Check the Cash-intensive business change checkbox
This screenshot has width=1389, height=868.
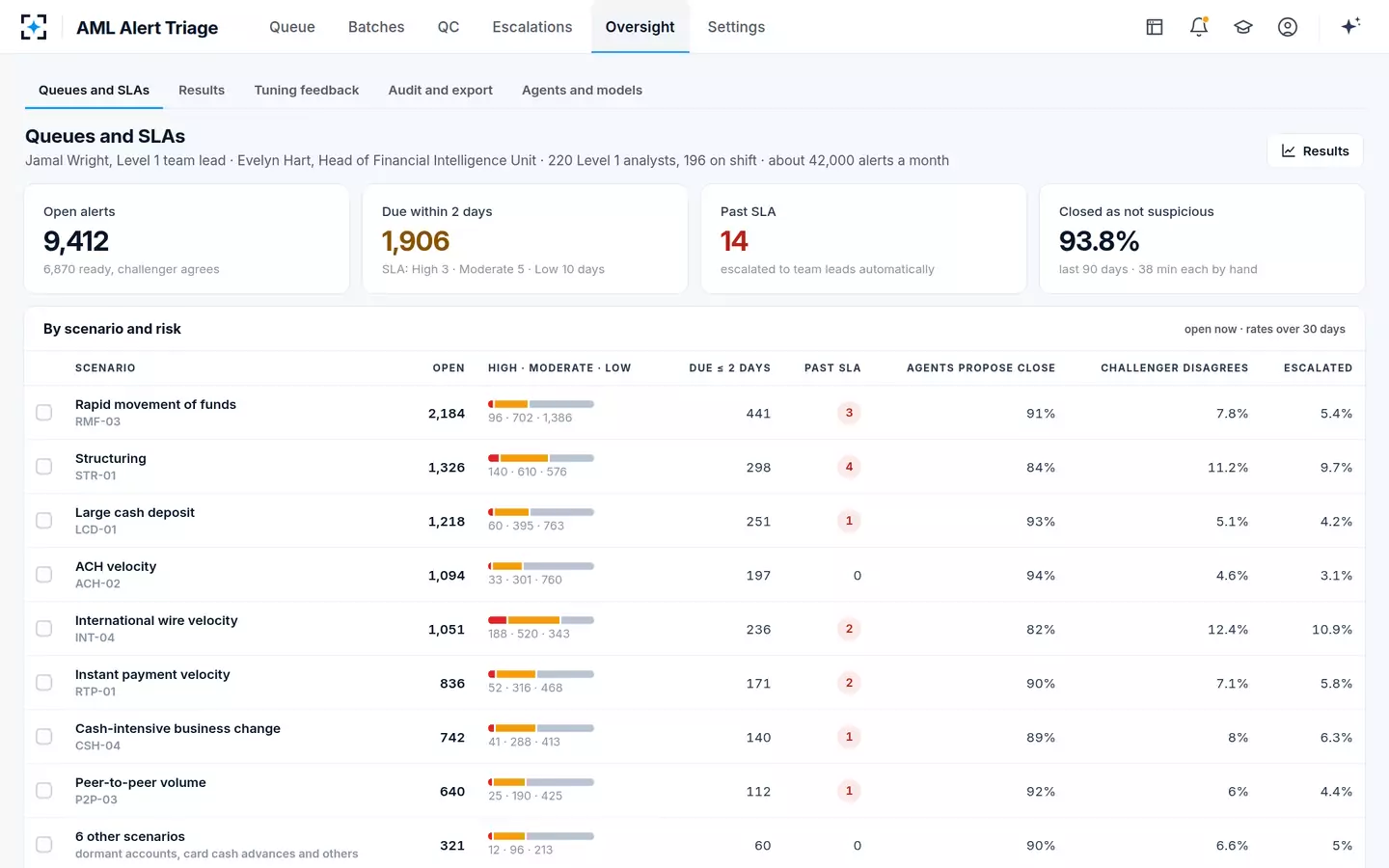(x=44, y=737)
